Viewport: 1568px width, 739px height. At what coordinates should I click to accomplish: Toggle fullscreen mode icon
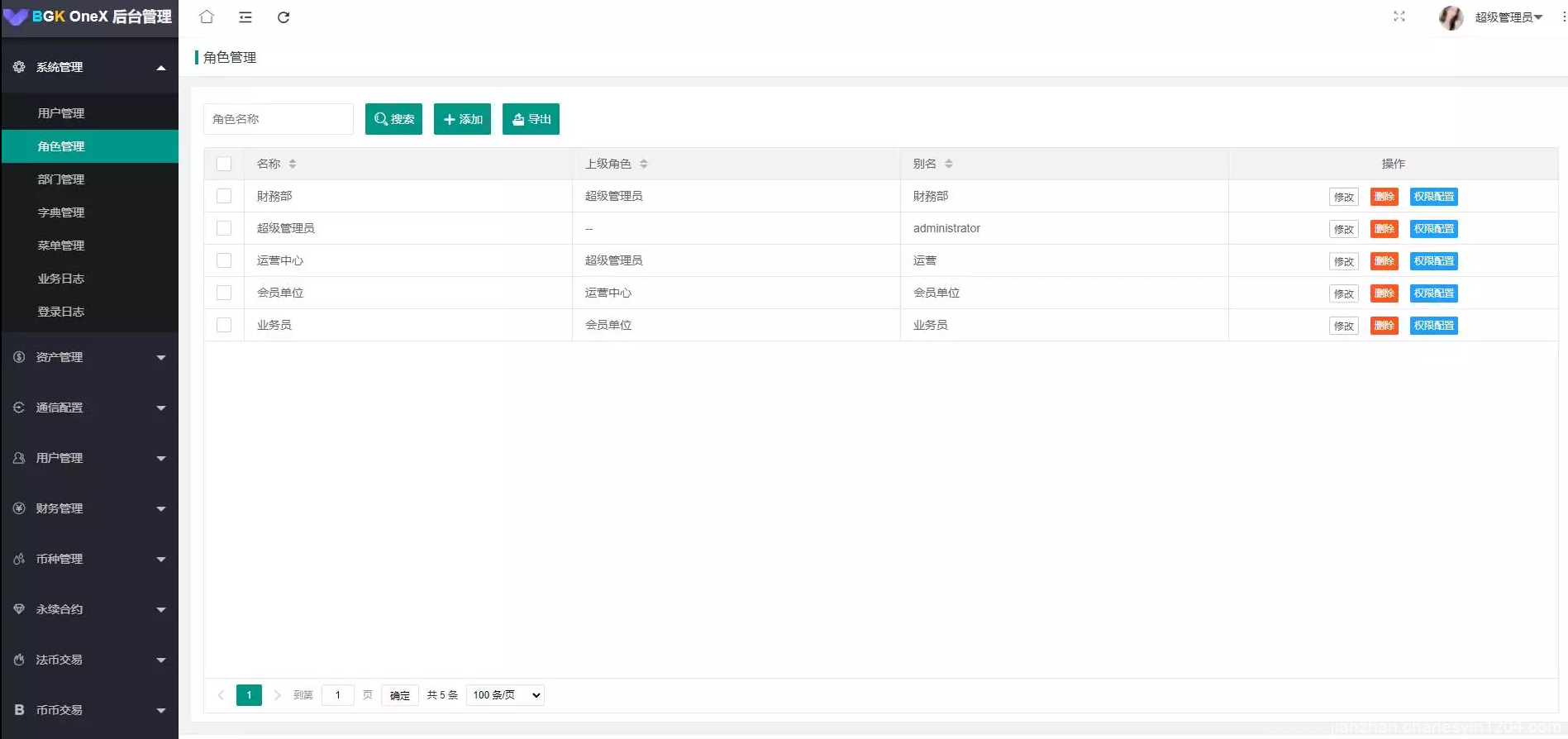pos(1399,17)
